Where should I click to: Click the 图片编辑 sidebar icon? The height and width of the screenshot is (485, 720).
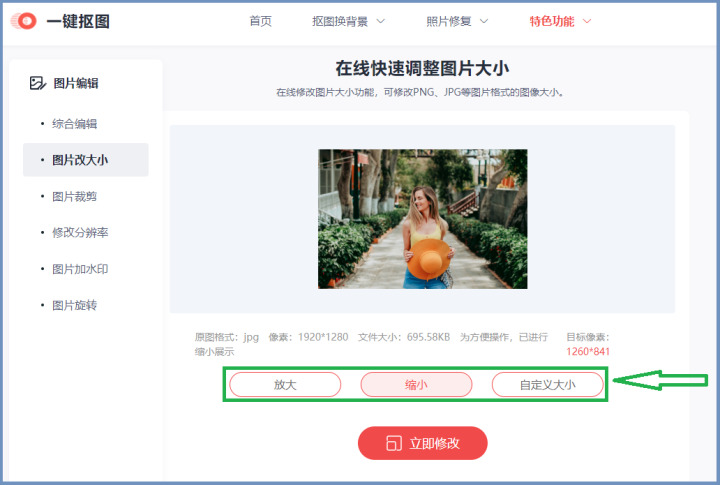coord(38,83)
